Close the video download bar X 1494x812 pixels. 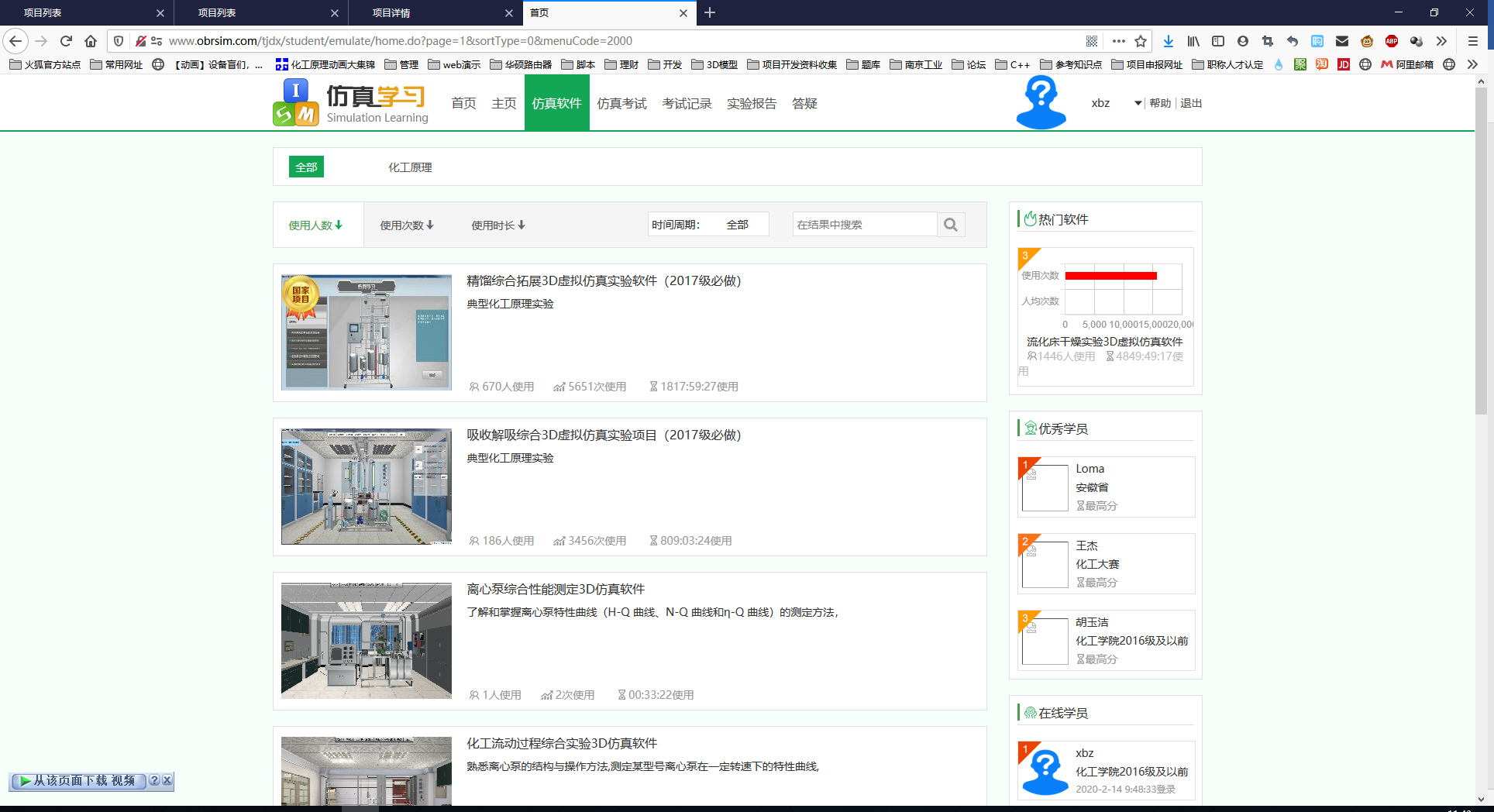click(x=167, y=780)
